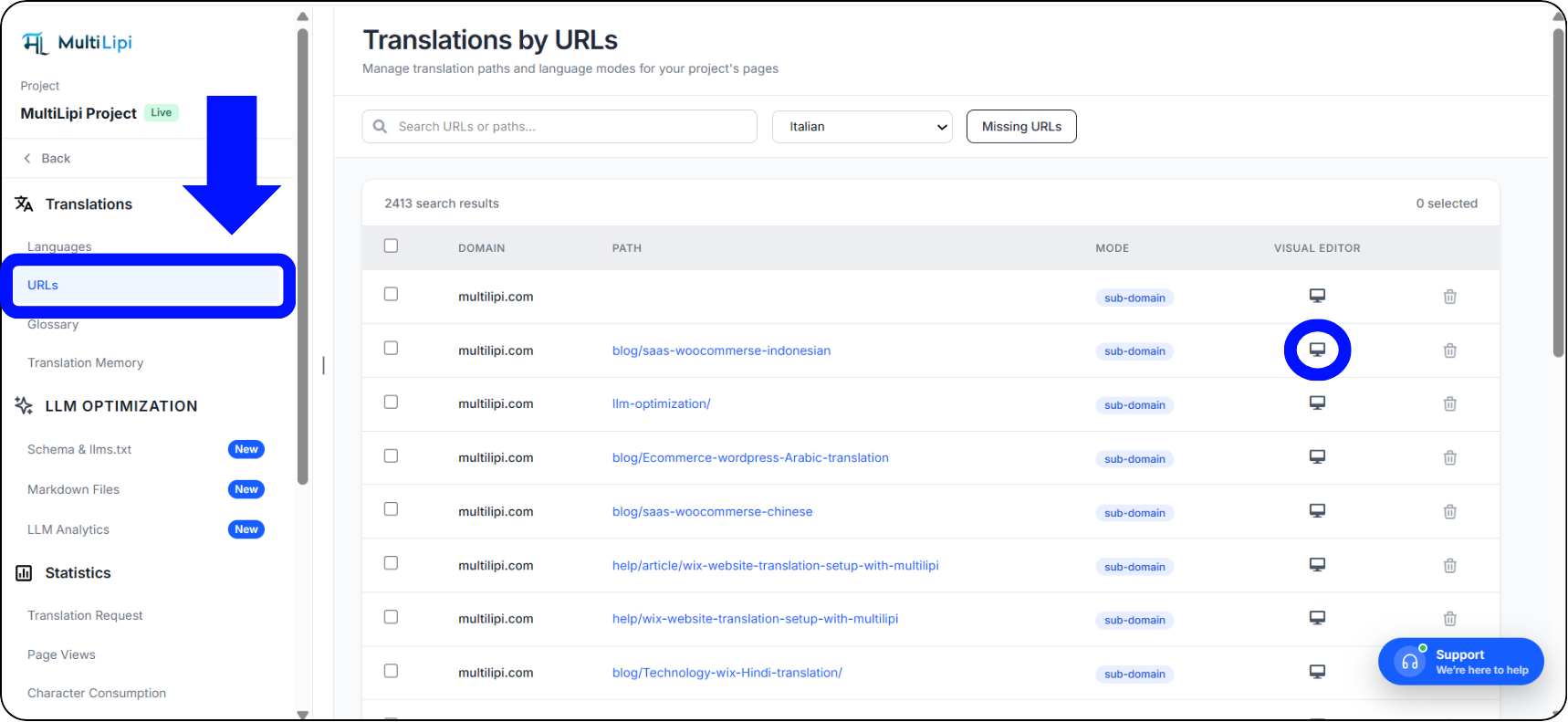Check the box for blog/Technology-wix-Hindi-translation/
The width and height of the screenshot is (1568, 722).
pos(391,671)
